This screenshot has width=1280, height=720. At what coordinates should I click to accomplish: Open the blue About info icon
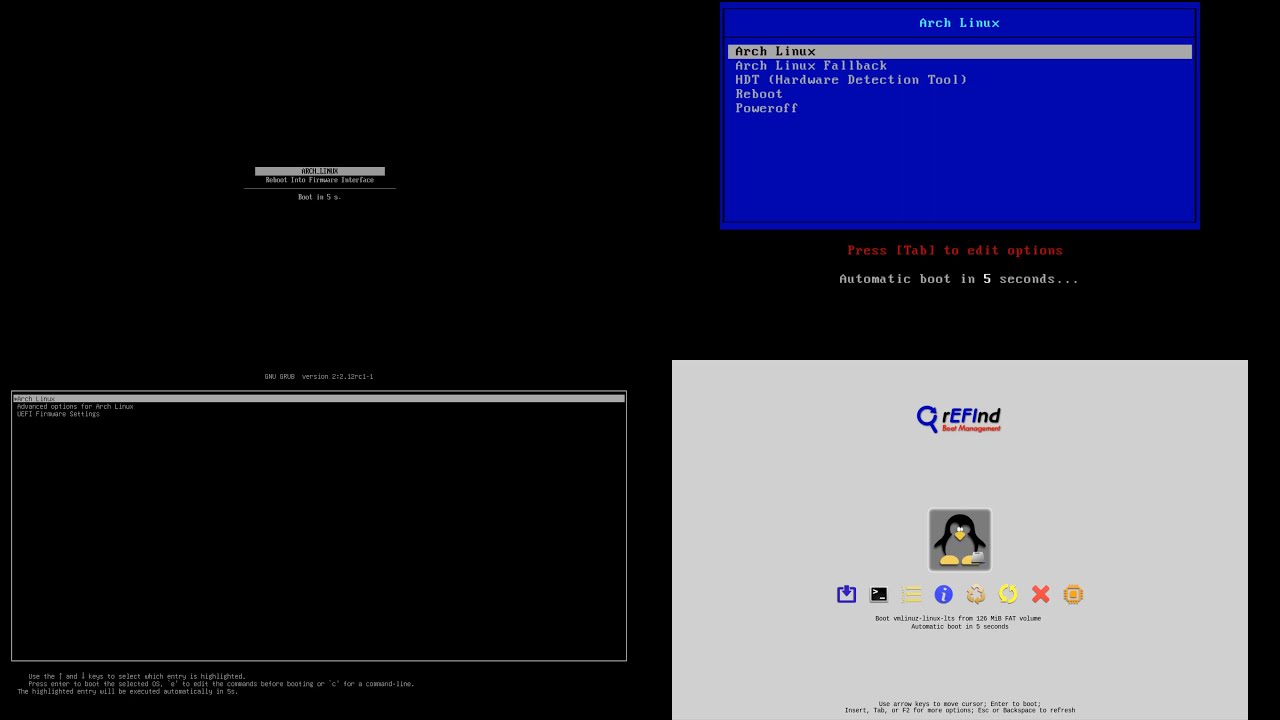[943, 595]
